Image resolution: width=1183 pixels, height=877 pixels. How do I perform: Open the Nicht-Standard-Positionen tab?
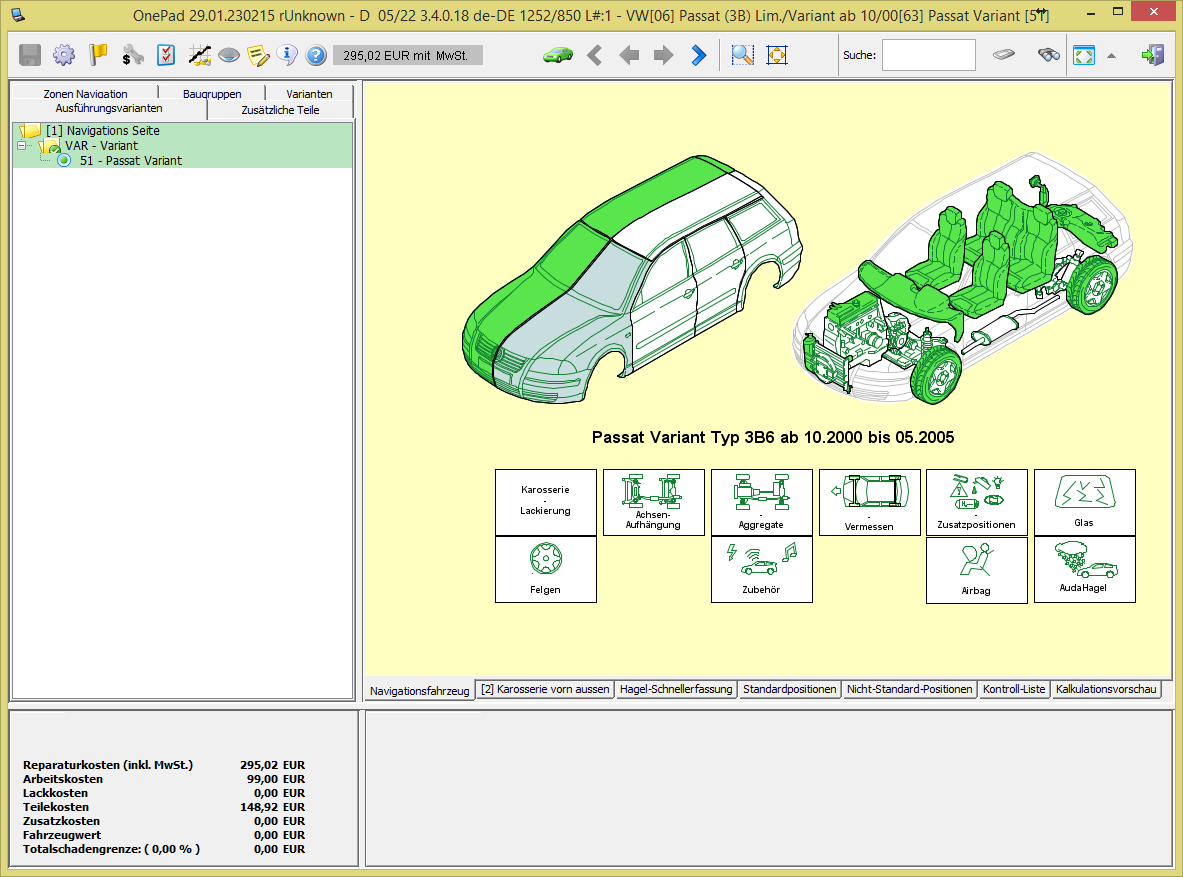click(x=909, y=689)
